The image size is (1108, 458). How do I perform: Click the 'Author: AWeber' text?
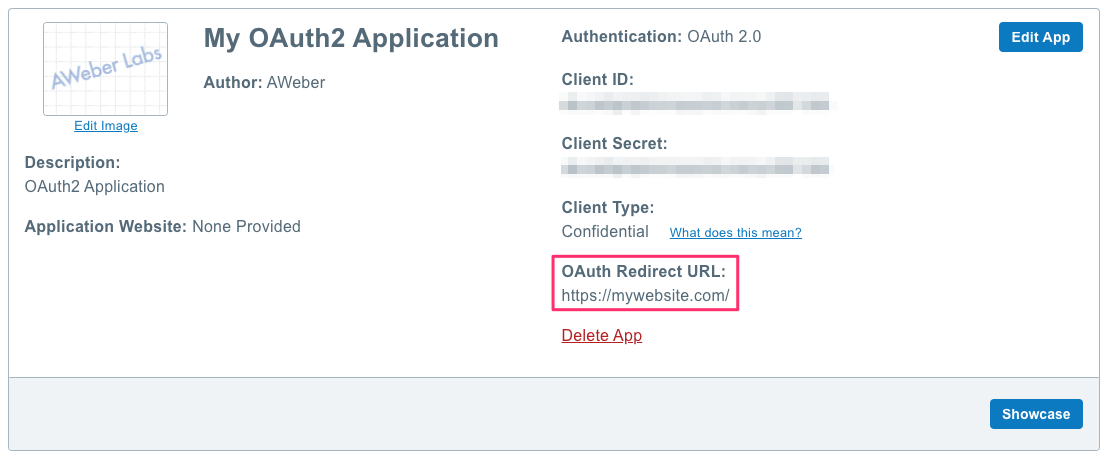(x=264, y=83)
